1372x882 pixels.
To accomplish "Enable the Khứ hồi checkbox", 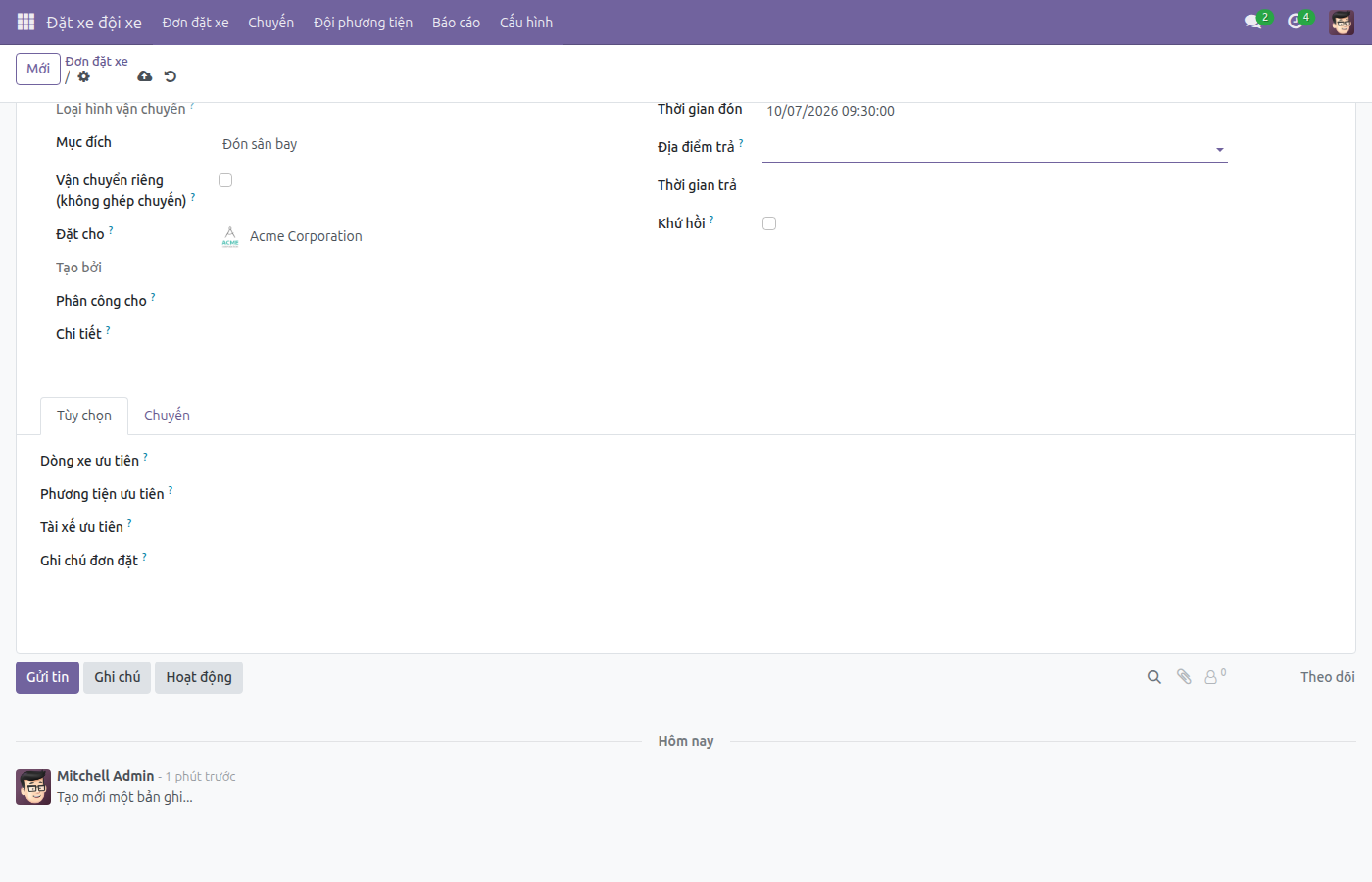I will pos(769,223).
